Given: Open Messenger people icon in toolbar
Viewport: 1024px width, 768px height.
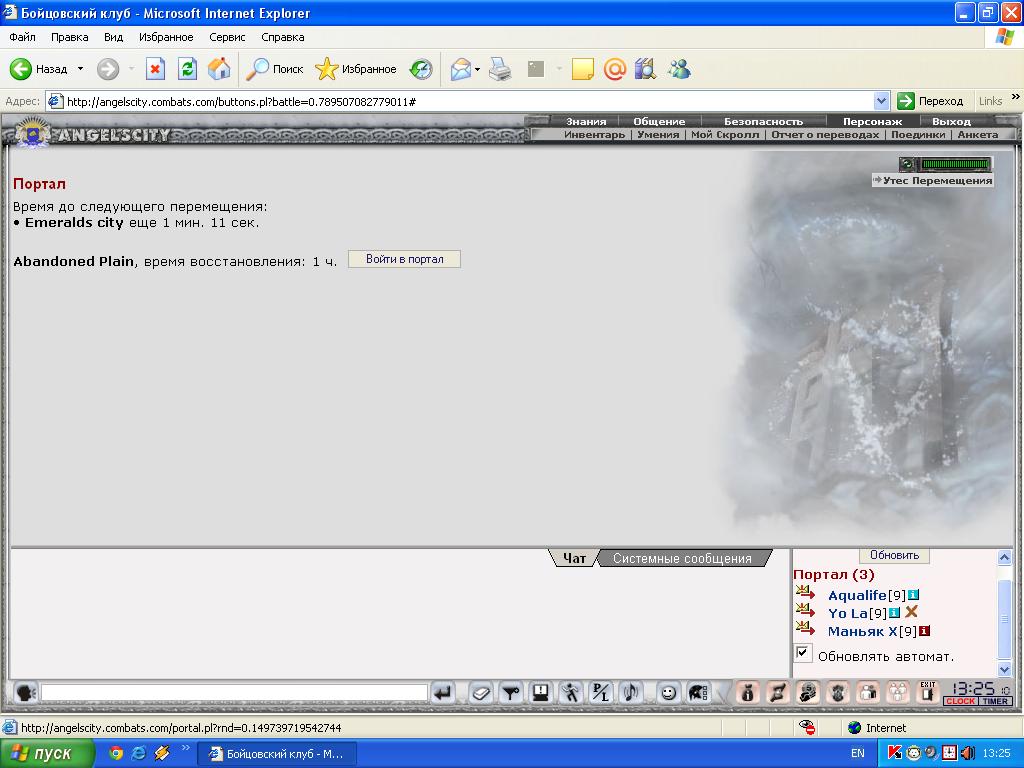Looking at the screenshot, I should pos(679,69).
